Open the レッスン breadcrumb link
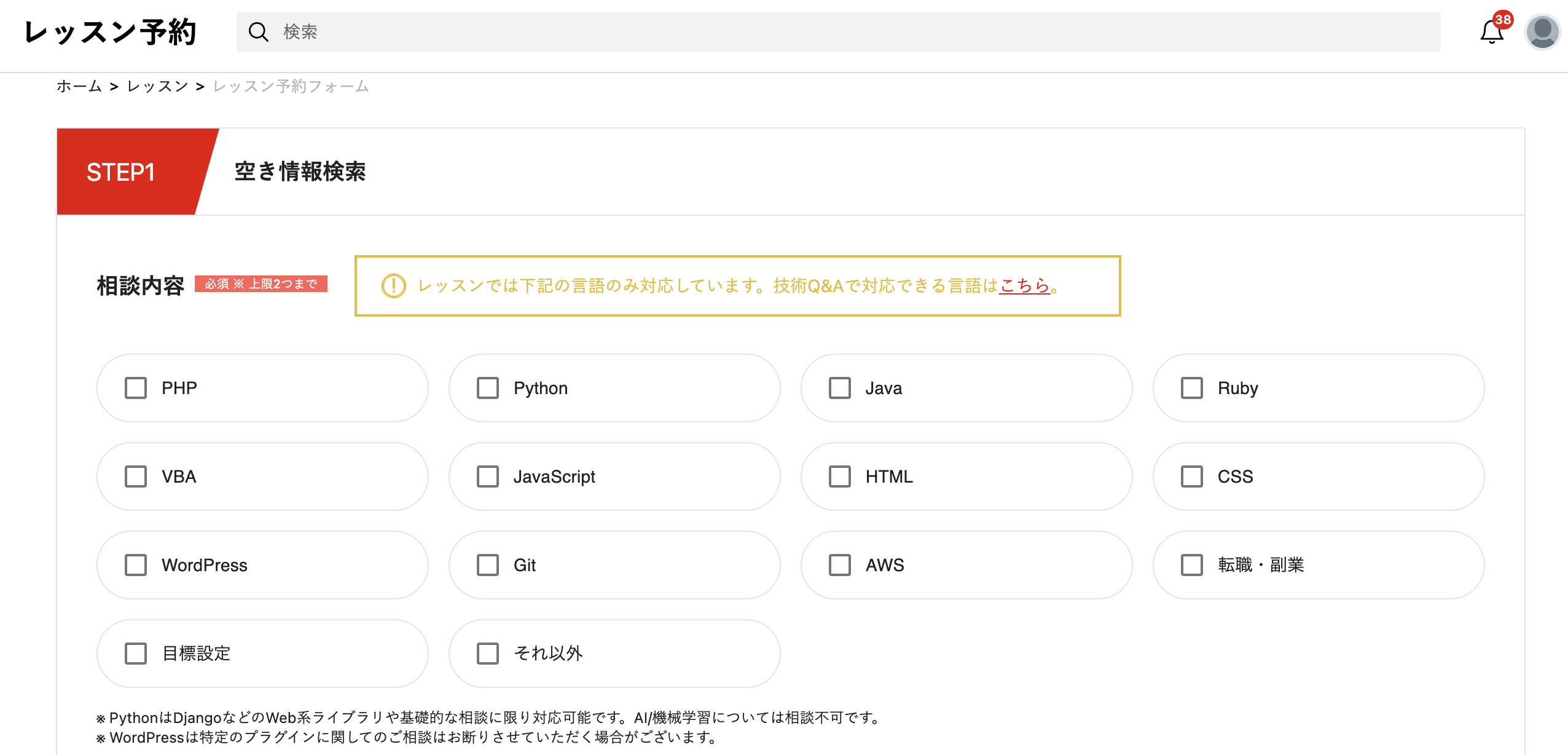 tap(157, 86)
